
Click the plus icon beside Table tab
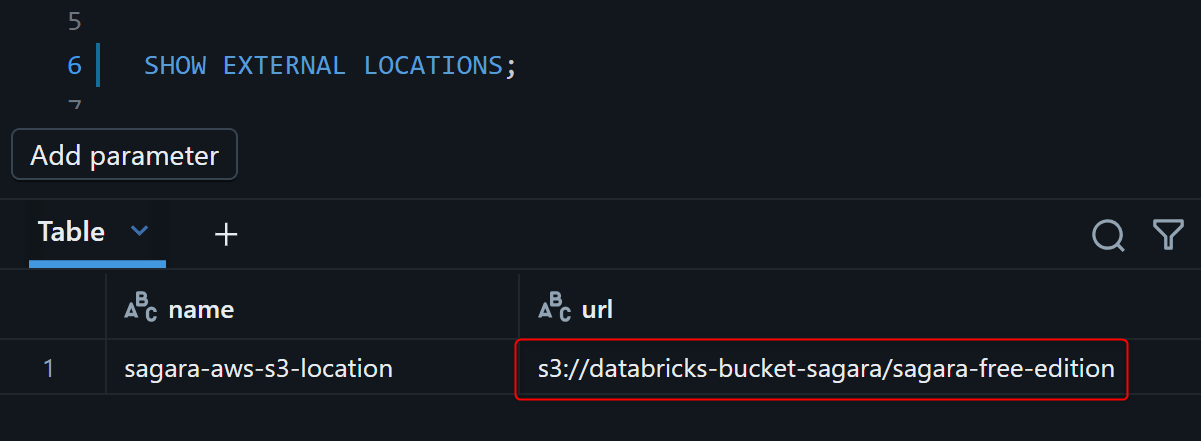click(x=227, y=234)
